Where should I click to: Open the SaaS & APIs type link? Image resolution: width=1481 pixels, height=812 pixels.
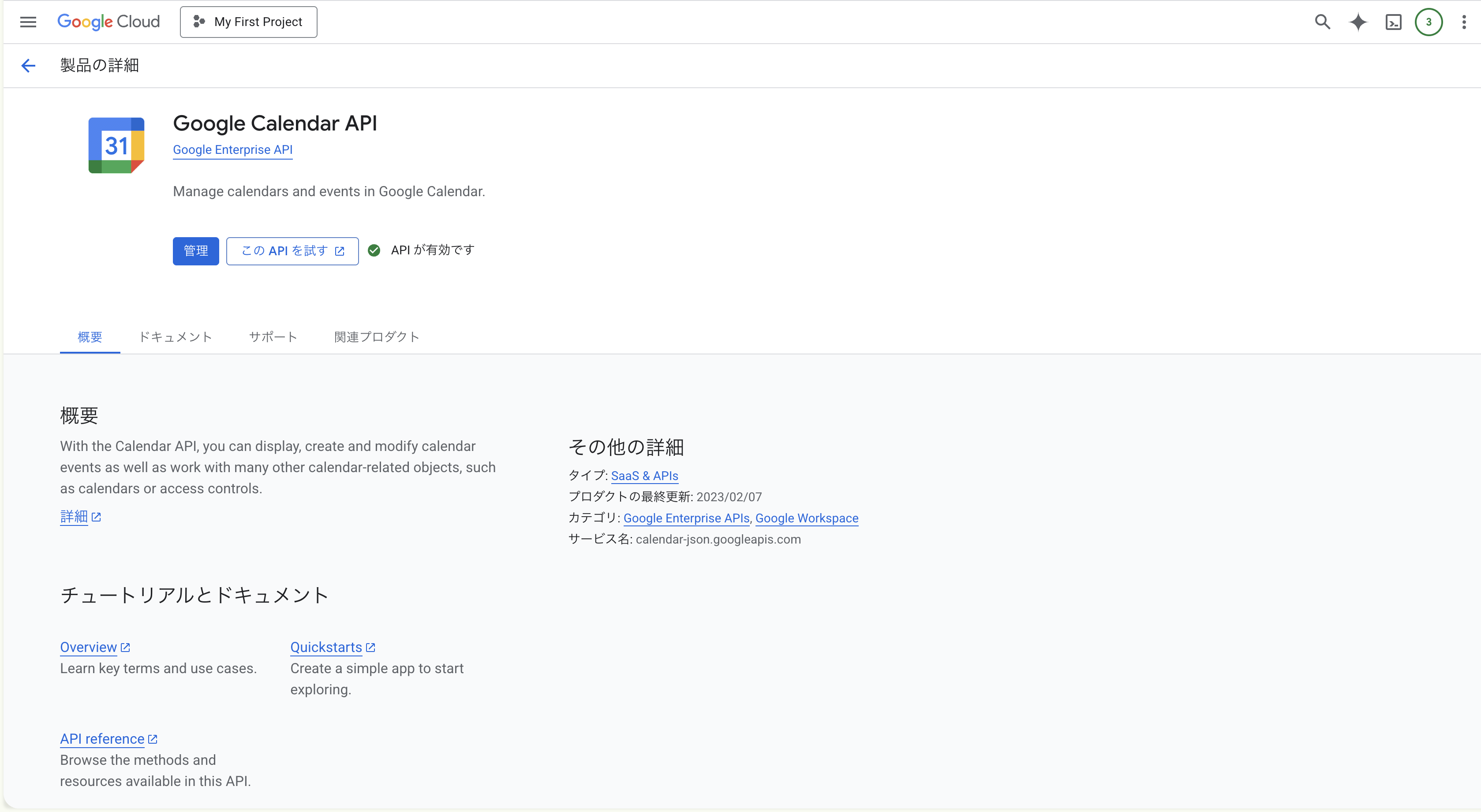644,476
